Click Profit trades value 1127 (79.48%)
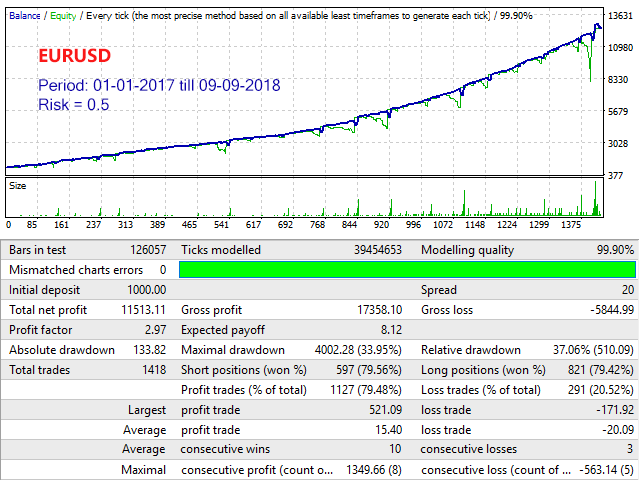 [x=366, y=390]
